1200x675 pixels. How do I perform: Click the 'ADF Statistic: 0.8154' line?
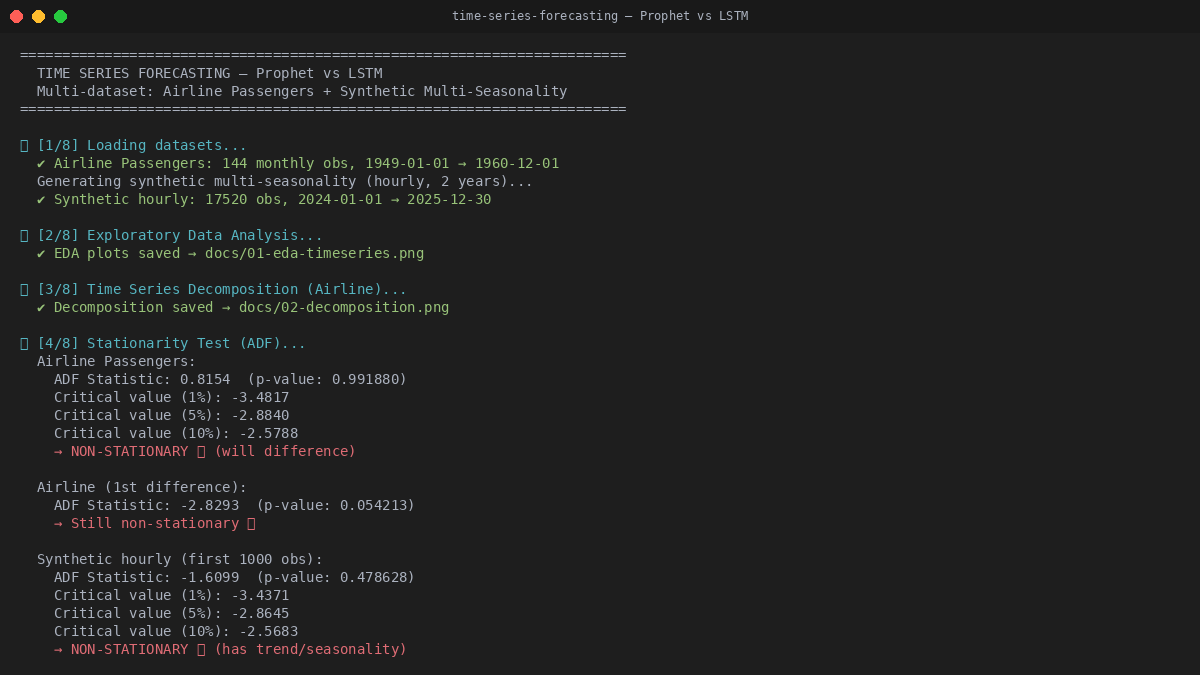coord(231,379)
